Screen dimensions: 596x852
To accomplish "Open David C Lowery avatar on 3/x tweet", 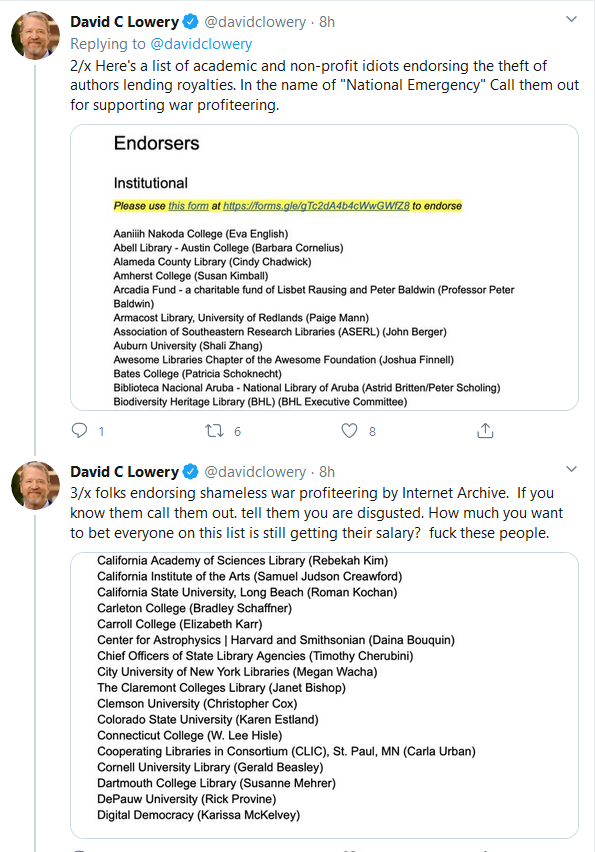I will 36,485.
